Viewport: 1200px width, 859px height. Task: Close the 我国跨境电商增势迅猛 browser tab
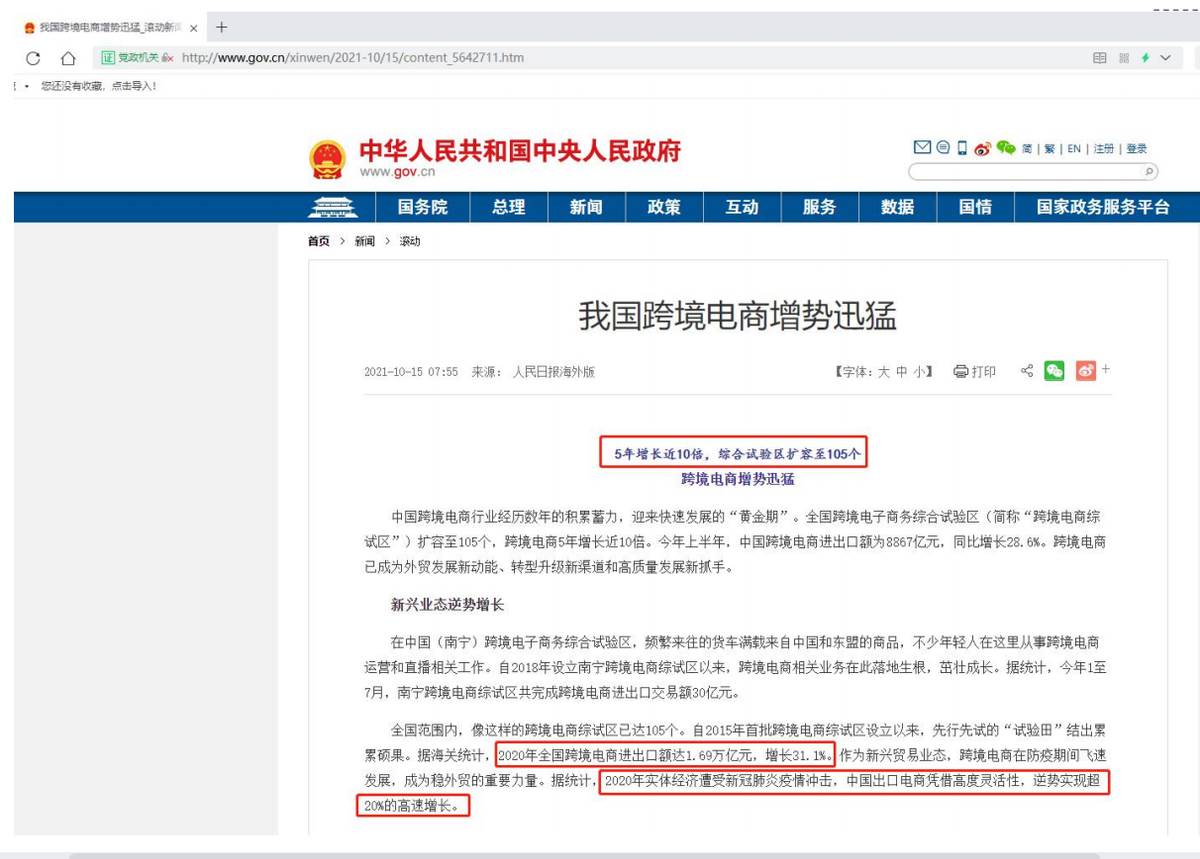(192, 28)
